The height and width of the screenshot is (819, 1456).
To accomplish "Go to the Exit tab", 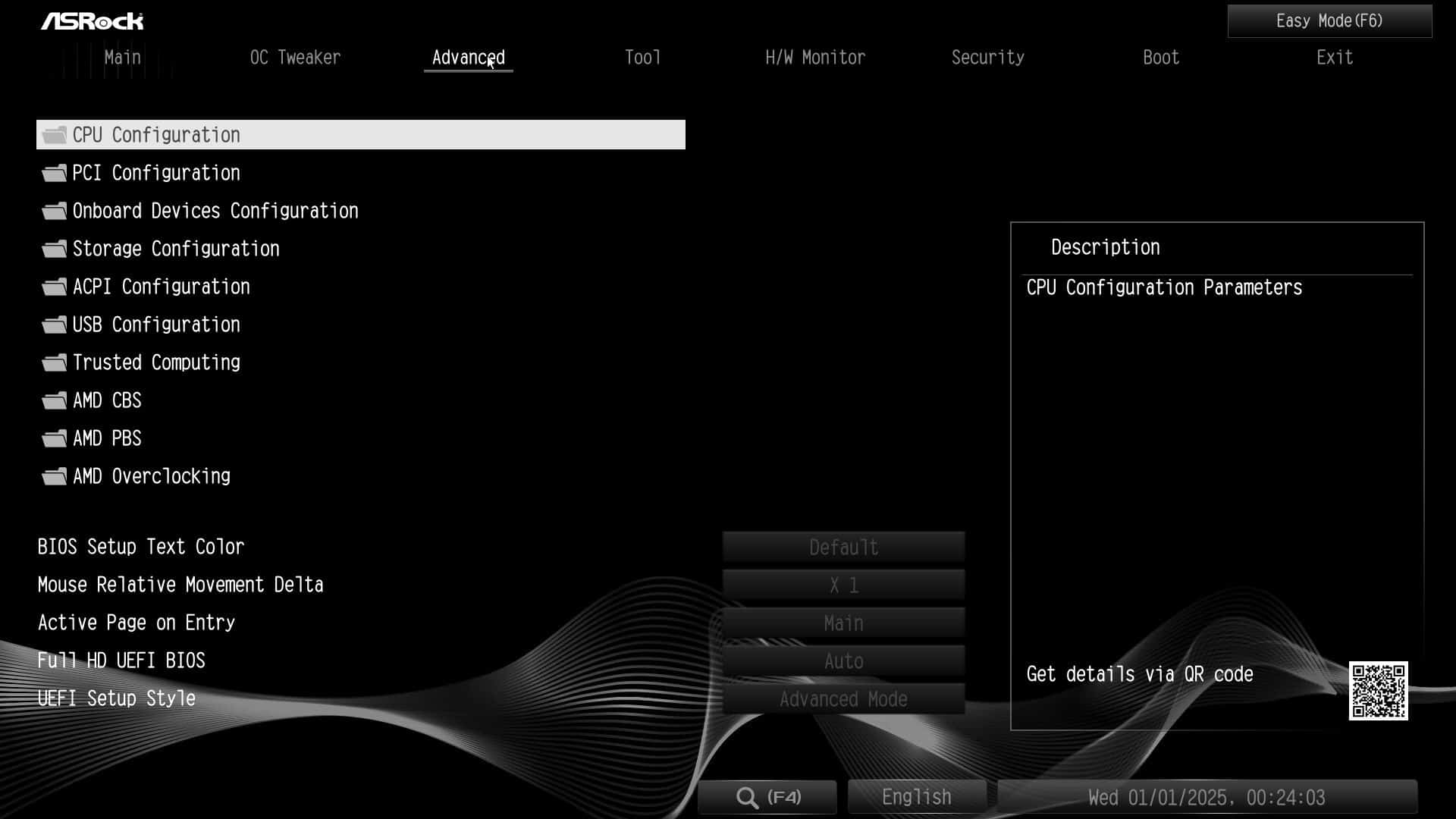I will click(x=1335, y=58).
